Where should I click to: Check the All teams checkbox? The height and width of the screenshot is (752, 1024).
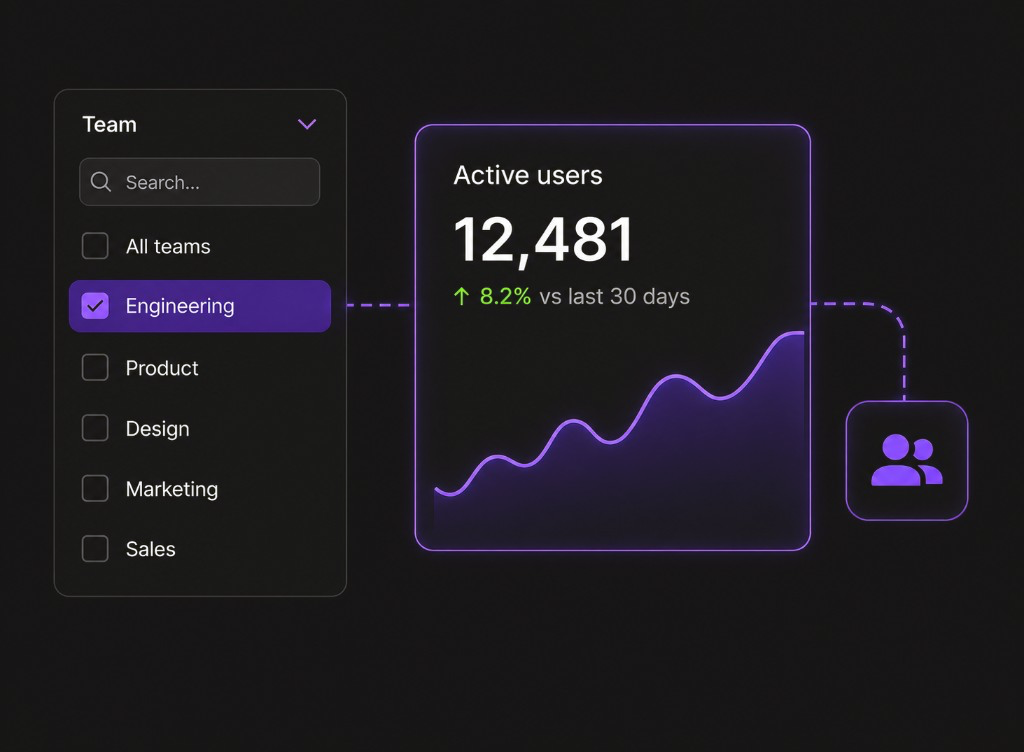pos(95,245)
